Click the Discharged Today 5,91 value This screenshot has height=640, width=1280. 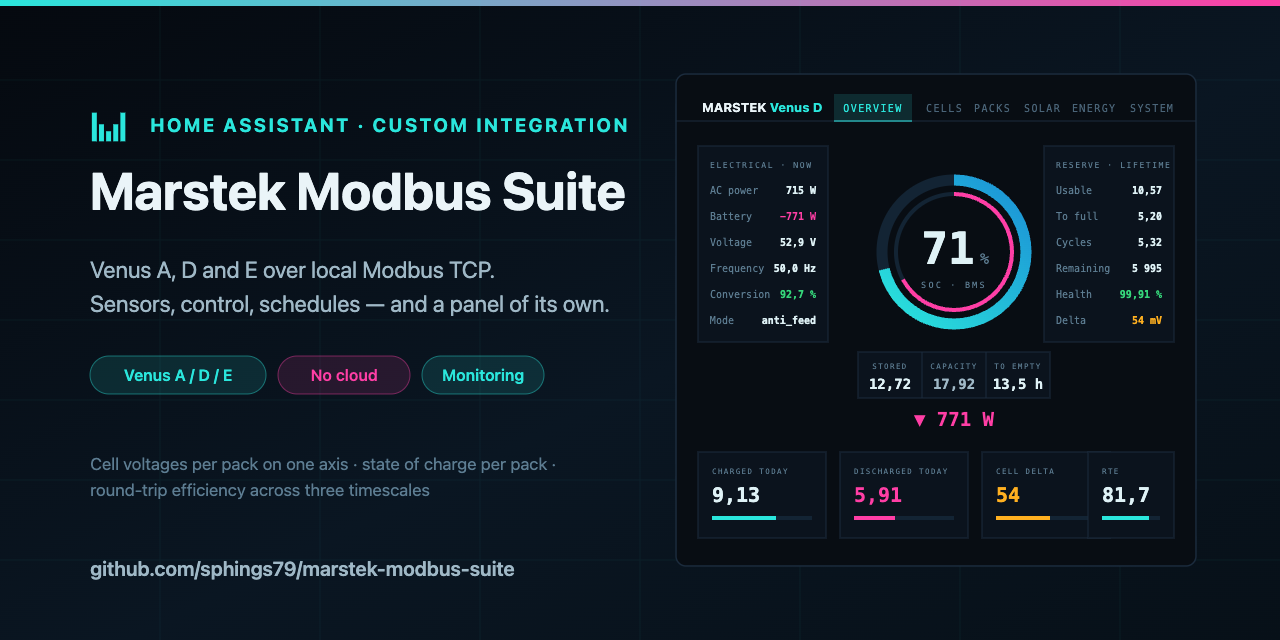click(878, 494)
